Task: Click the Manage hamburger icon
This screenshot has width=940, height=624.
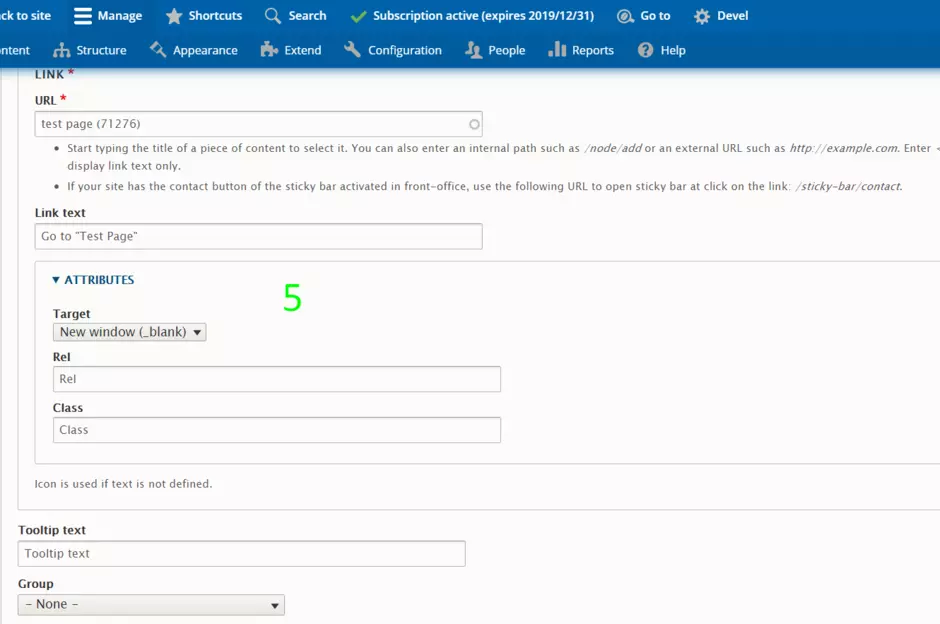Action: (x=83, y=16)
